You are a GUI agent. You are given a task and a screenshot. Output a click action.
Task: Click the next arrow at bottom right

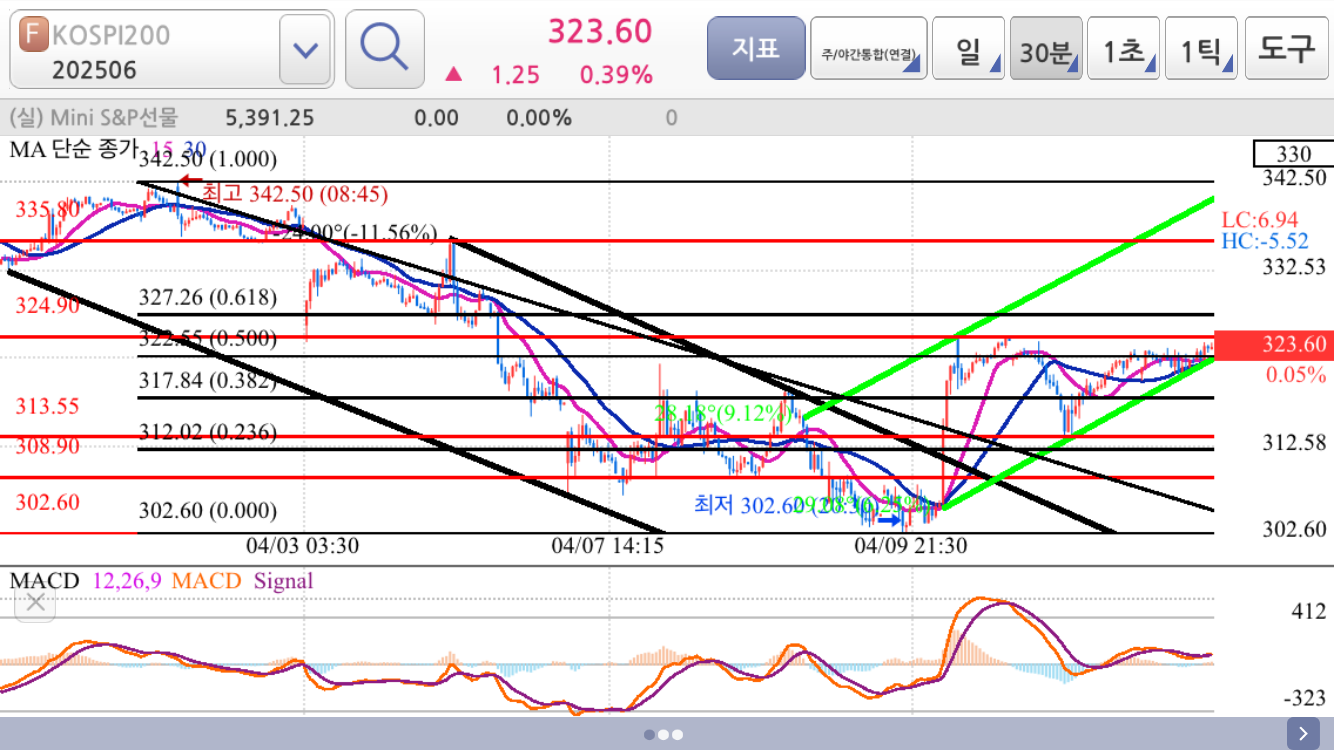(x=1302, y=733)
